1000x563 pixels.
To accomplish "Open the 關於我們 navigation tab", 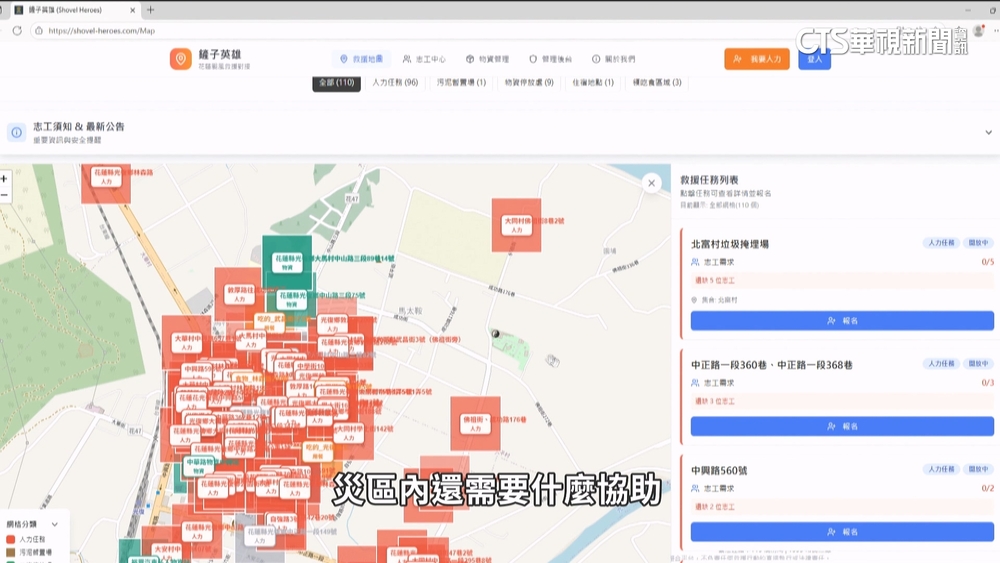I will [614, 59].
